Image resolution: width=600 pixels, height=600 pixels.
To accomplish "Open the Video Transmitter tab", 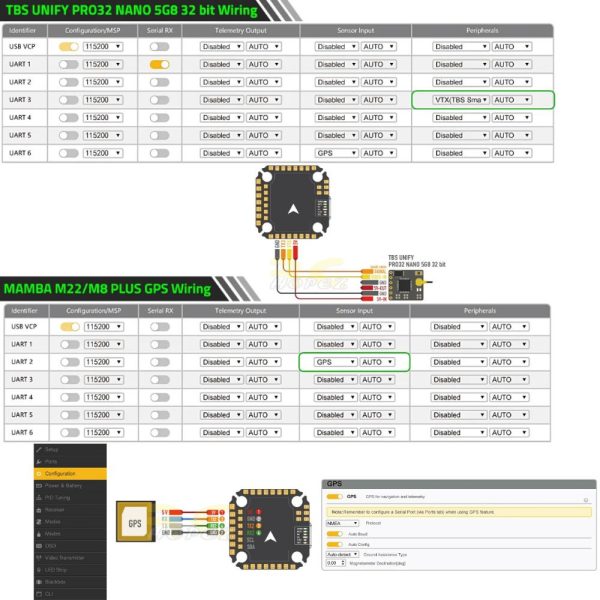I will [x=70, y=558].
